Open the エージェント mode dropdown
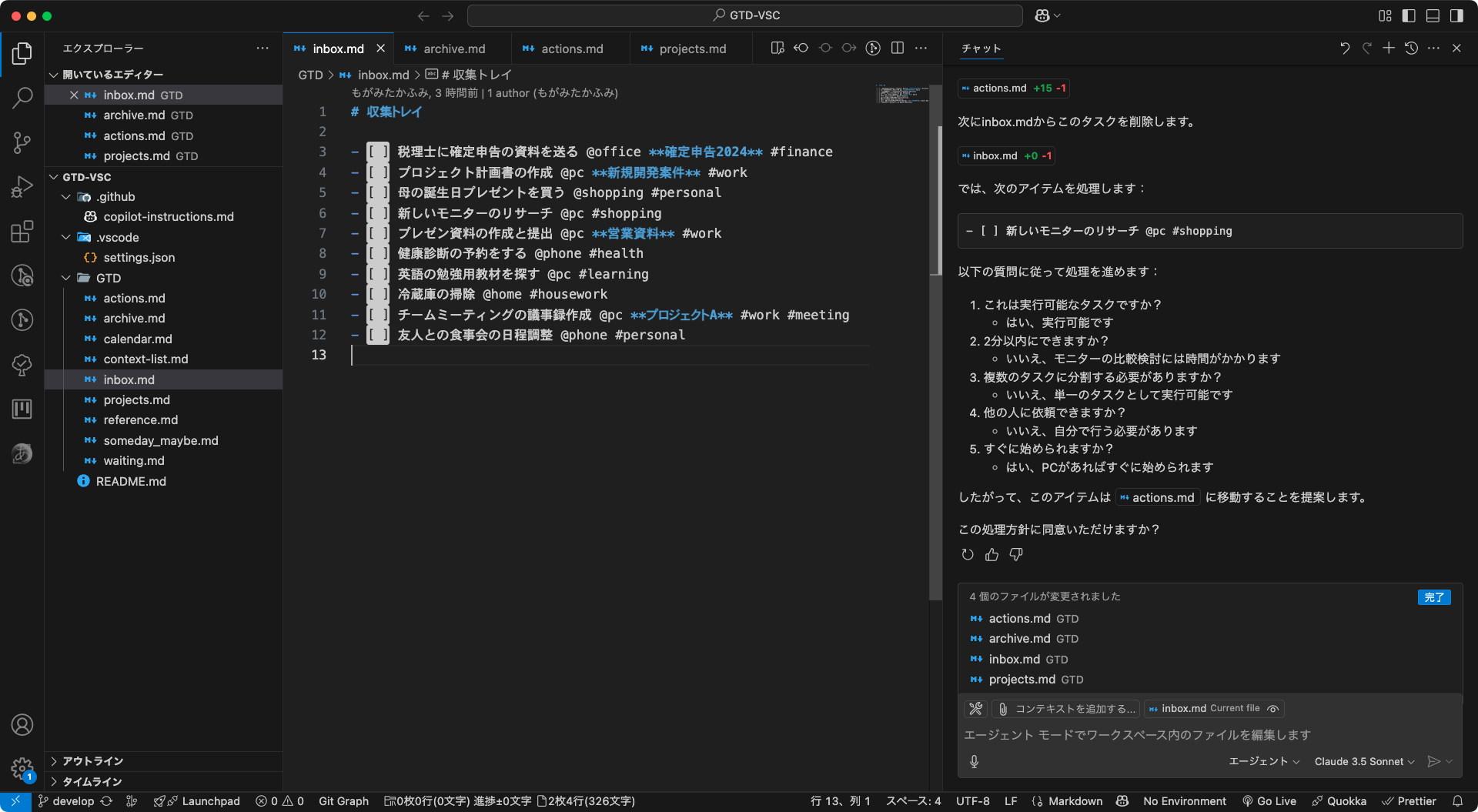This screenshot has height=812, width=1478. pos(1263,761)
